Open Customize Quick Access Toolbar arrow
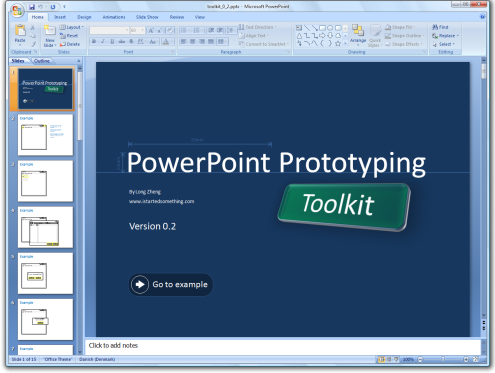 [64, 7]
